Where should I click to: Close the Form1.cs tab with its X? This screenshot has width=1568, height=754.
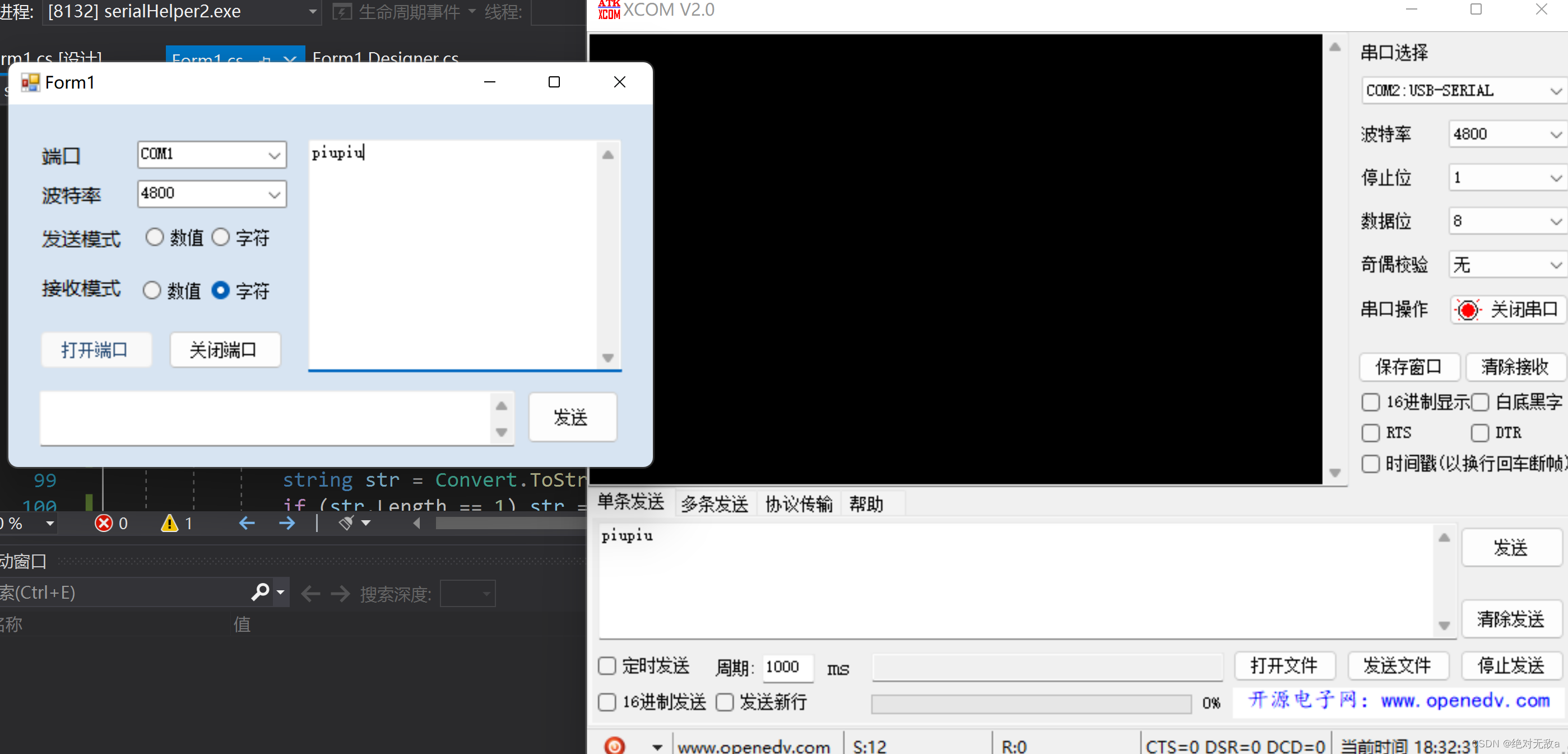[290, 59]
